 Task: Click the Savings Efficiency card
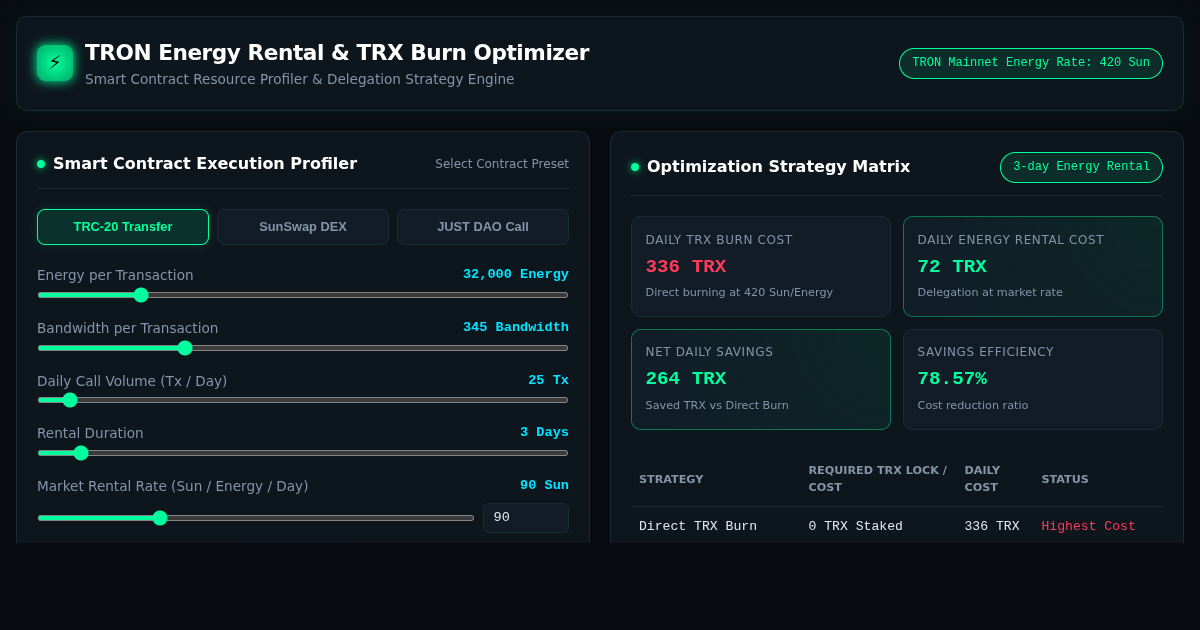[x=1033, y=379]
